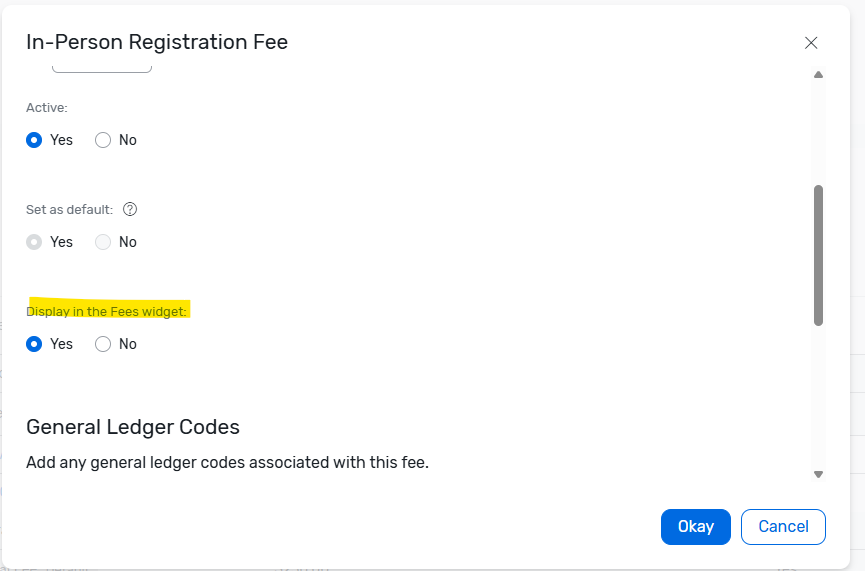Click the general ledger codes description text
Screen dimensions: 865x571
pos(227,463)
